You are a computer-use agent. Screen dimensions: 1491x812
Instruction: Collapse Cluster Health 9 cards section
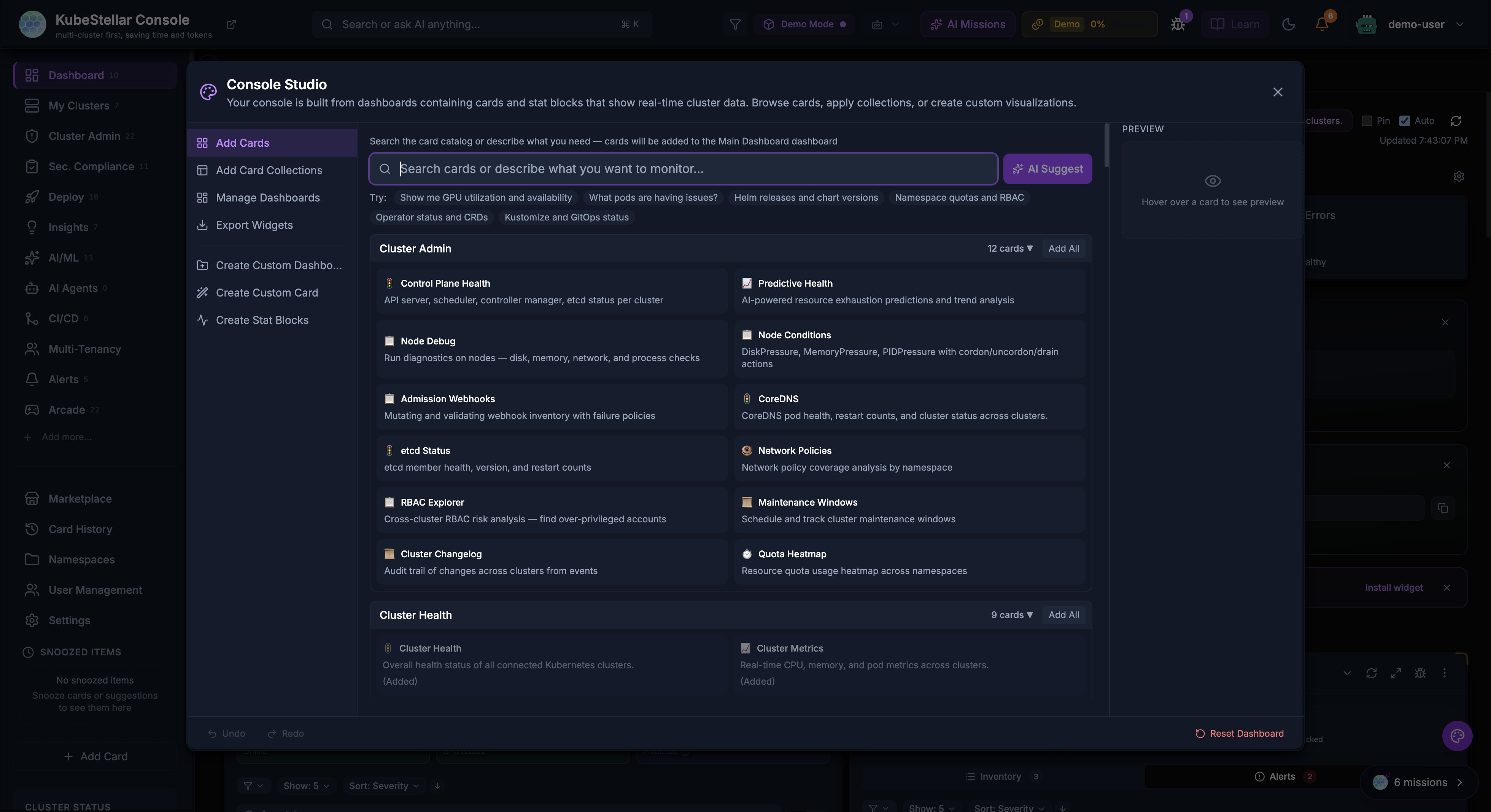tap(1011, 615)
